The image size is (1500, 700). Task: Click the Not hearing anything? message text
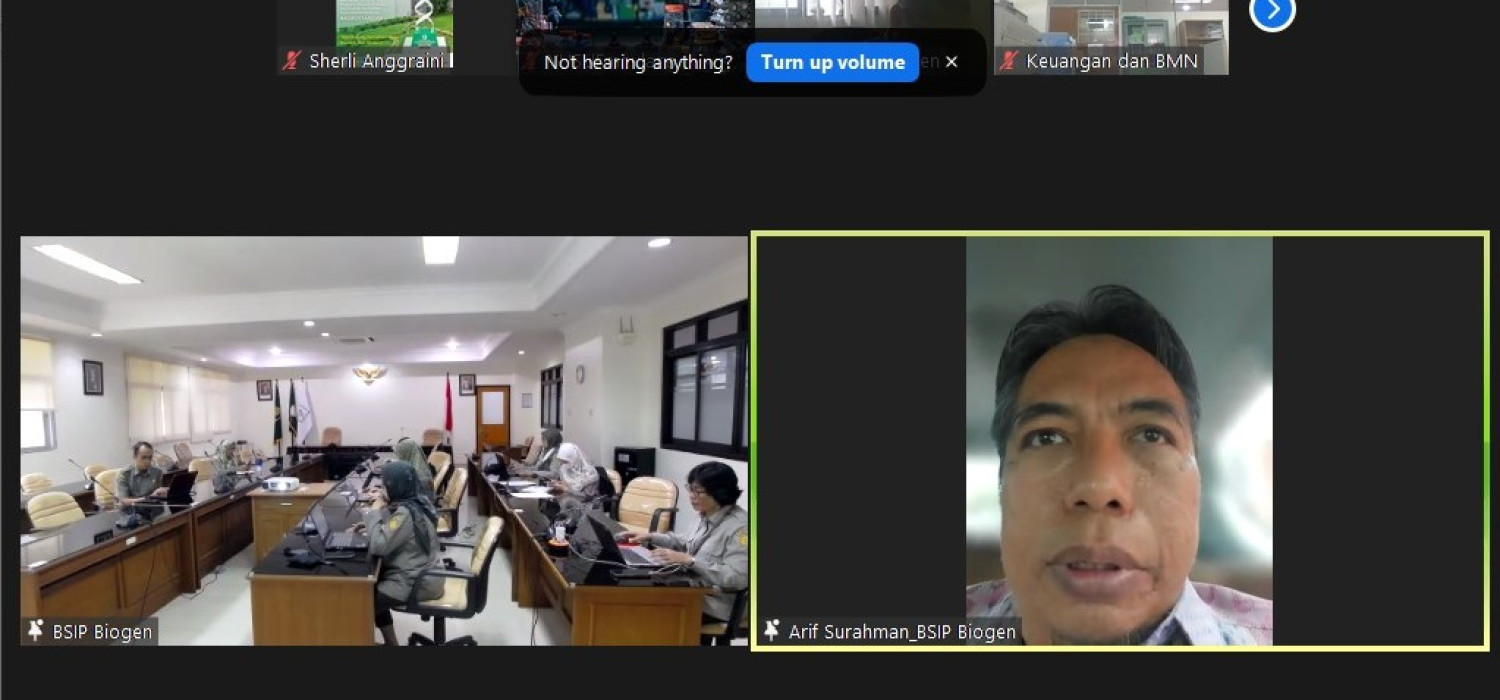point(638,62)
